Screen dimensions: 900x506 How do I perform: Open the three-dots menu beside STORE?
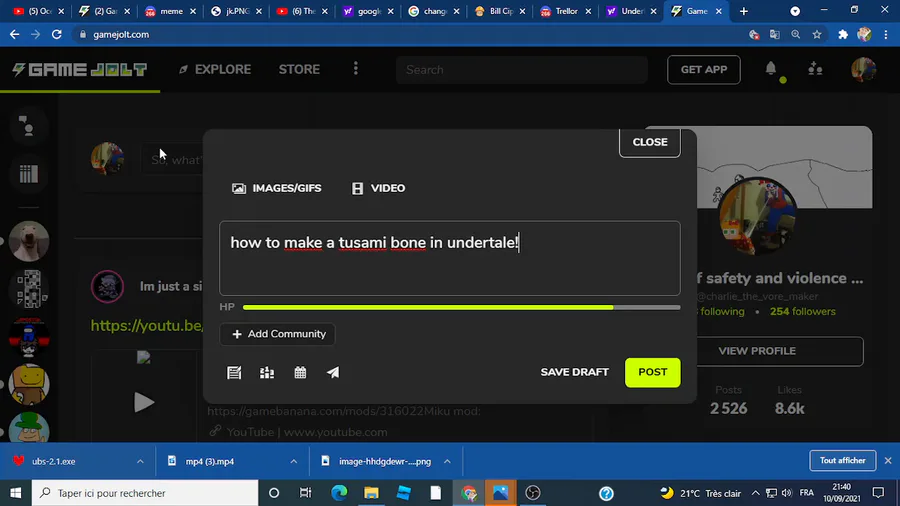(x=356, y=69)
